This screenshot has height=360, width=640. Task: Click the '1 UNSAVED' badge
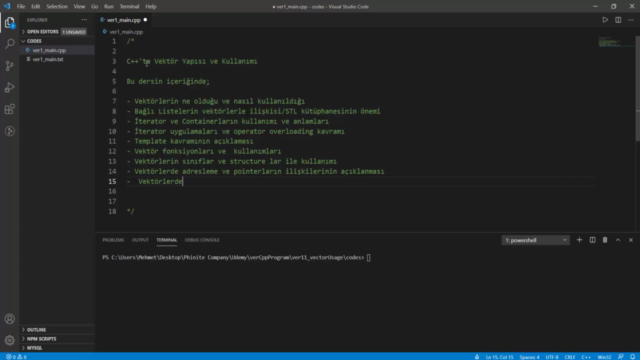click(x=74, y=32)
